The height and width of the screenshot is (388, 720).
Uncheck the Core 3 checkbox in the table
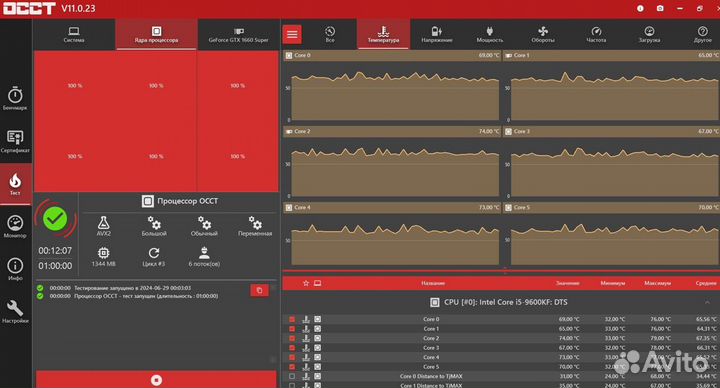point(292,348)
